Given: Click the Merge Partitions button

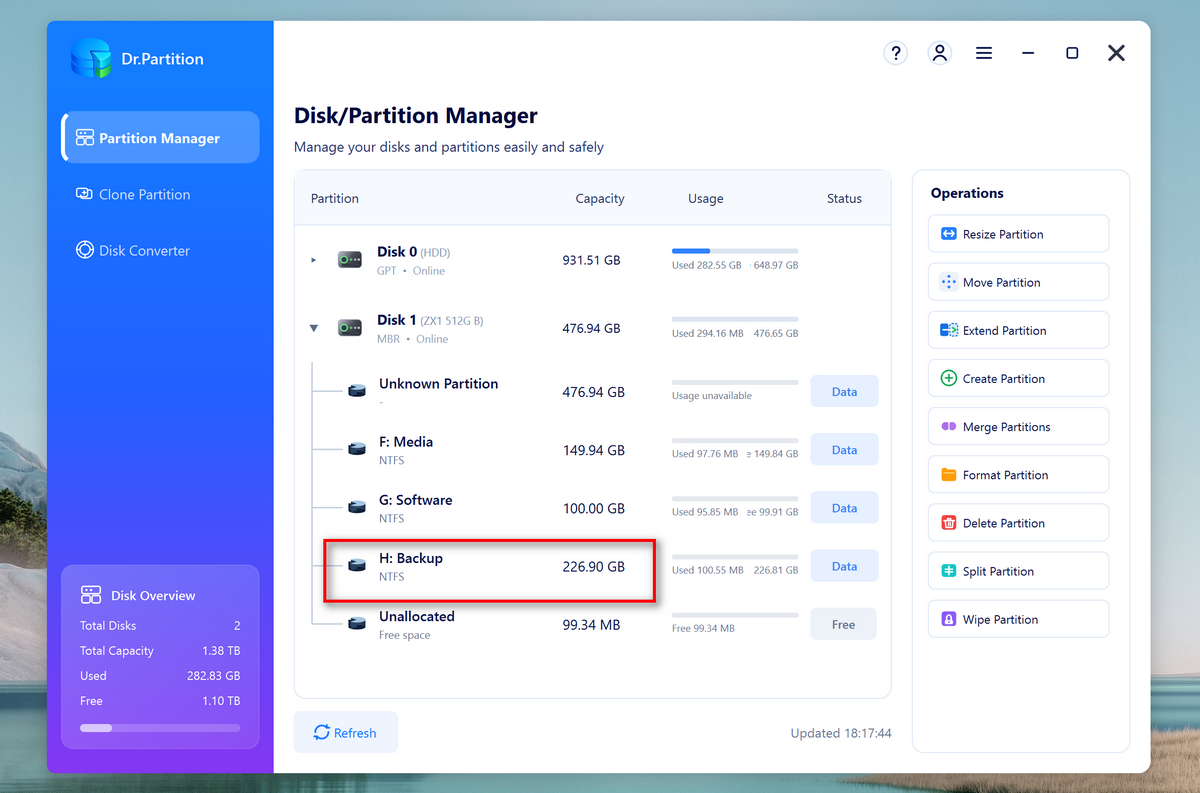Looking at the screenshot, I should [x=1019, y=427].
